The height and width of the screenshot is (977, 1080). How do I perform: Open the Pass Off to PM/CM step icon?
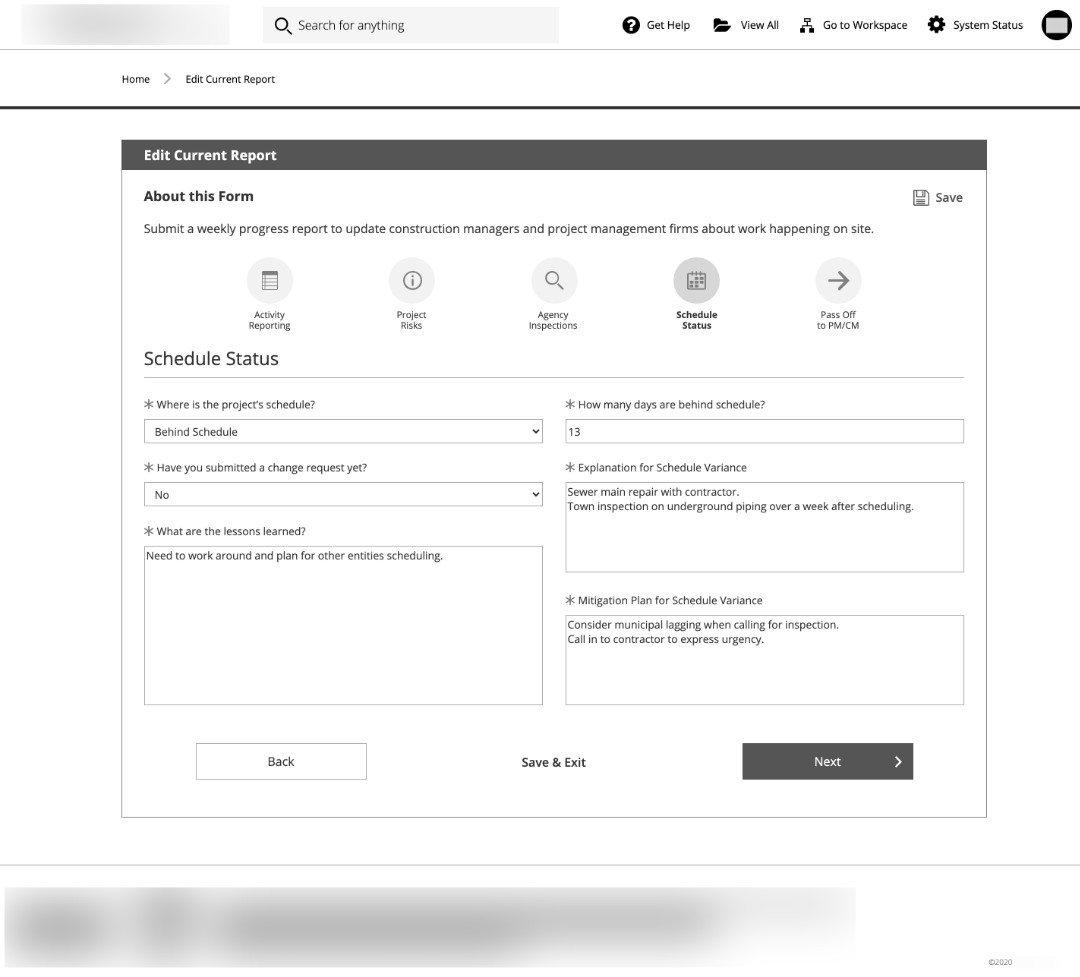coord(838,280)
